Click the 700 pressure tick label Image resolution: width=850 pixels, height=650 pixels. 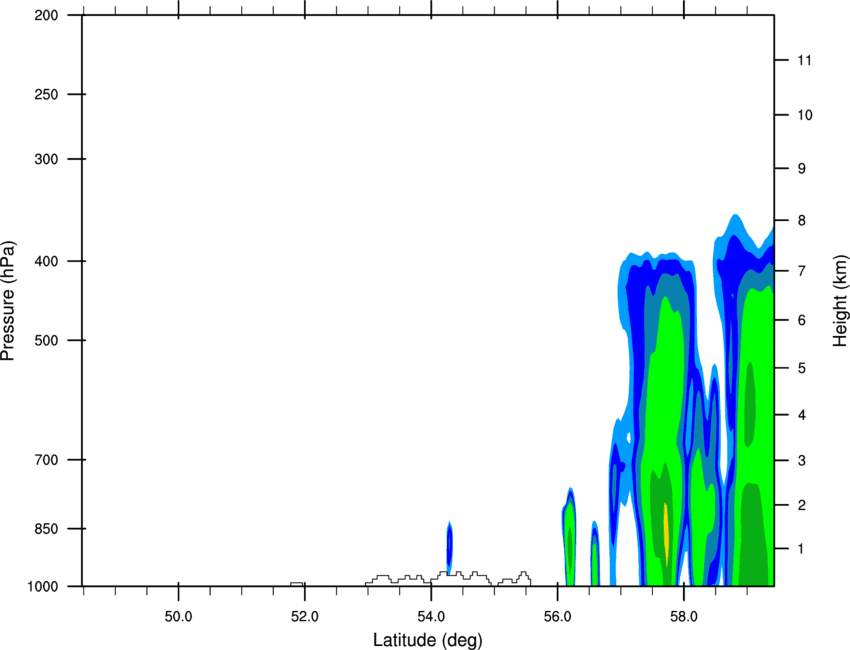pyautogui.click(x=46, y=460)
